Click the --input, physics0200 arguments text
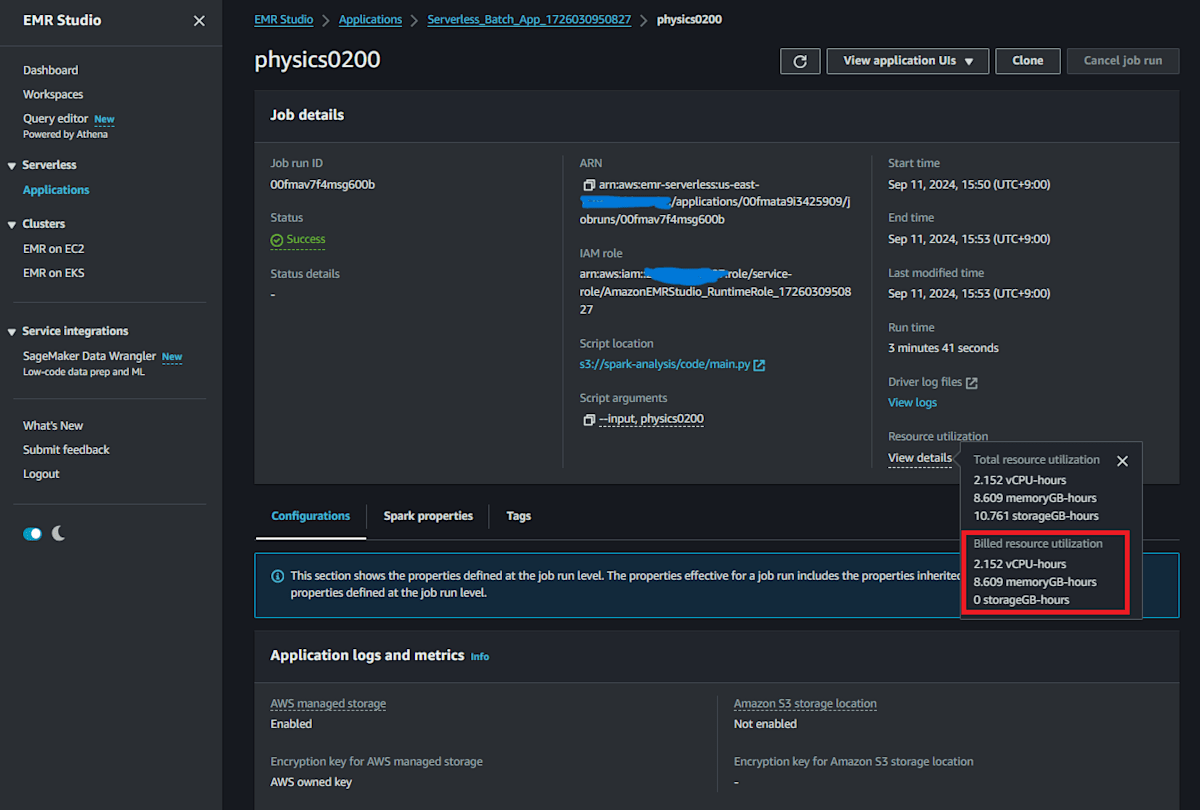1200x810 pixels. point(651,419)
